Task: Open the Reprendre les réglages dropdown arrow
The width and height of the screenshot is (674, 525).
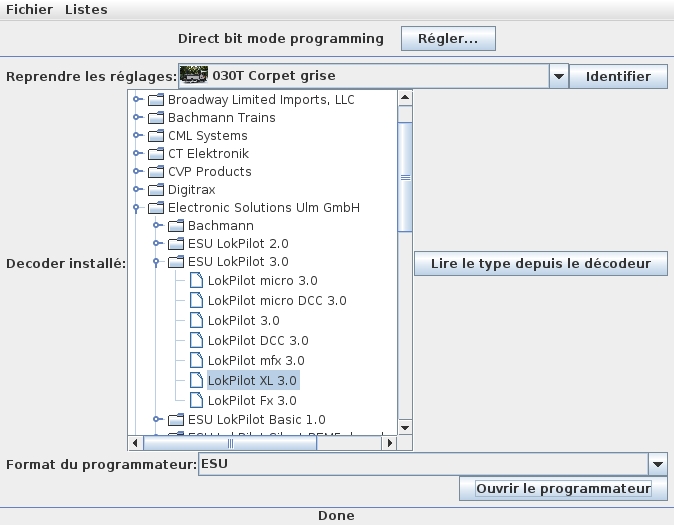Action: tap(558, 77)
